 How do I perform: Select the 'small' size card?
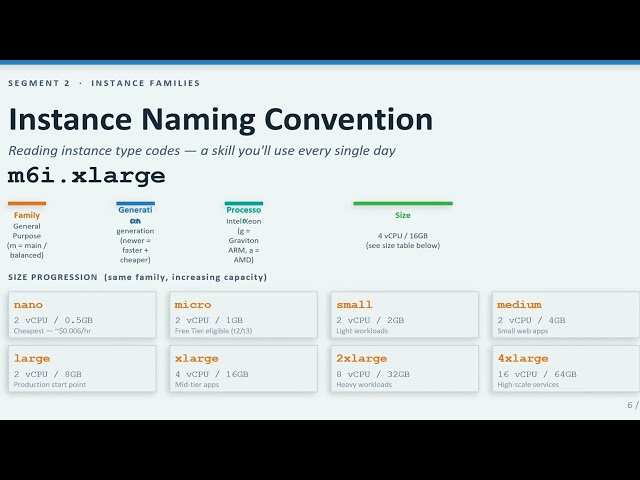(x=404, y=315)
